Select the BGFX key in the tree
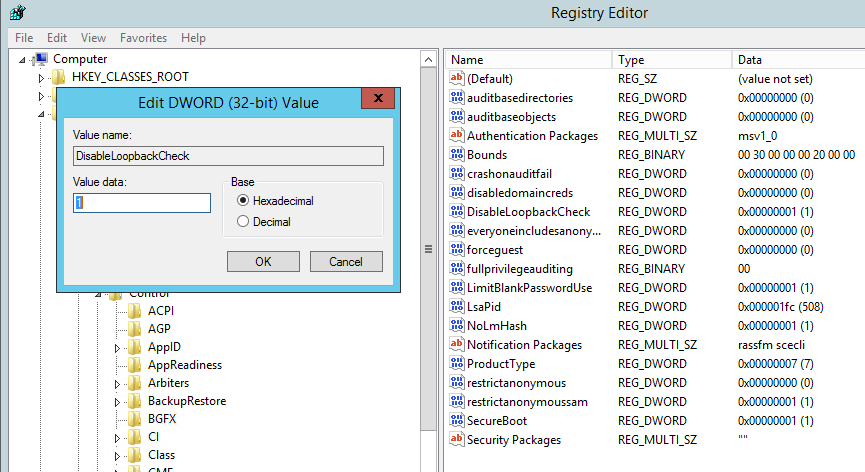Image resolution: width=865 pixels, height=472 pixels. pos(162,419)
